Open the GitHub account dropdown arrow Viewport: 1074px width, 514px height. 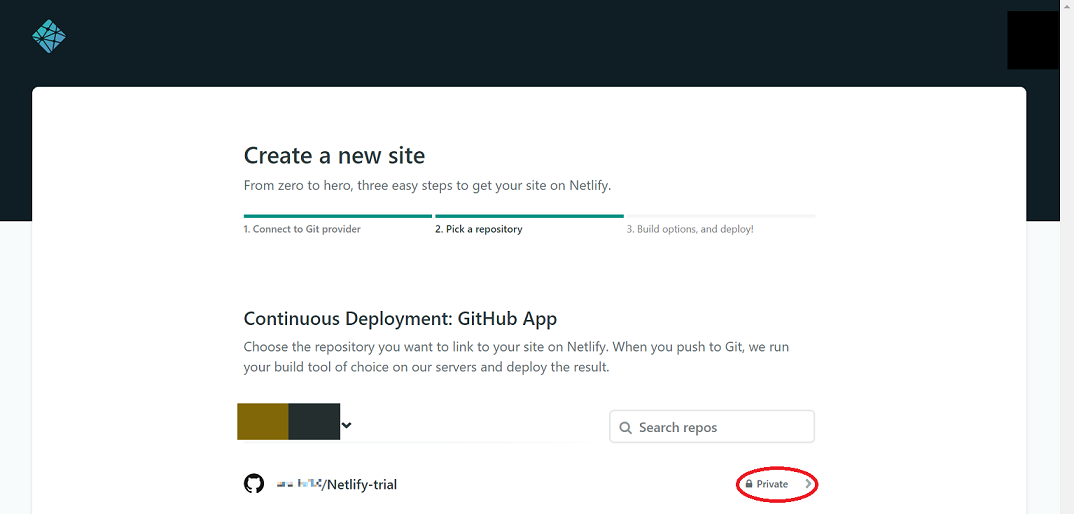(347, 425)
